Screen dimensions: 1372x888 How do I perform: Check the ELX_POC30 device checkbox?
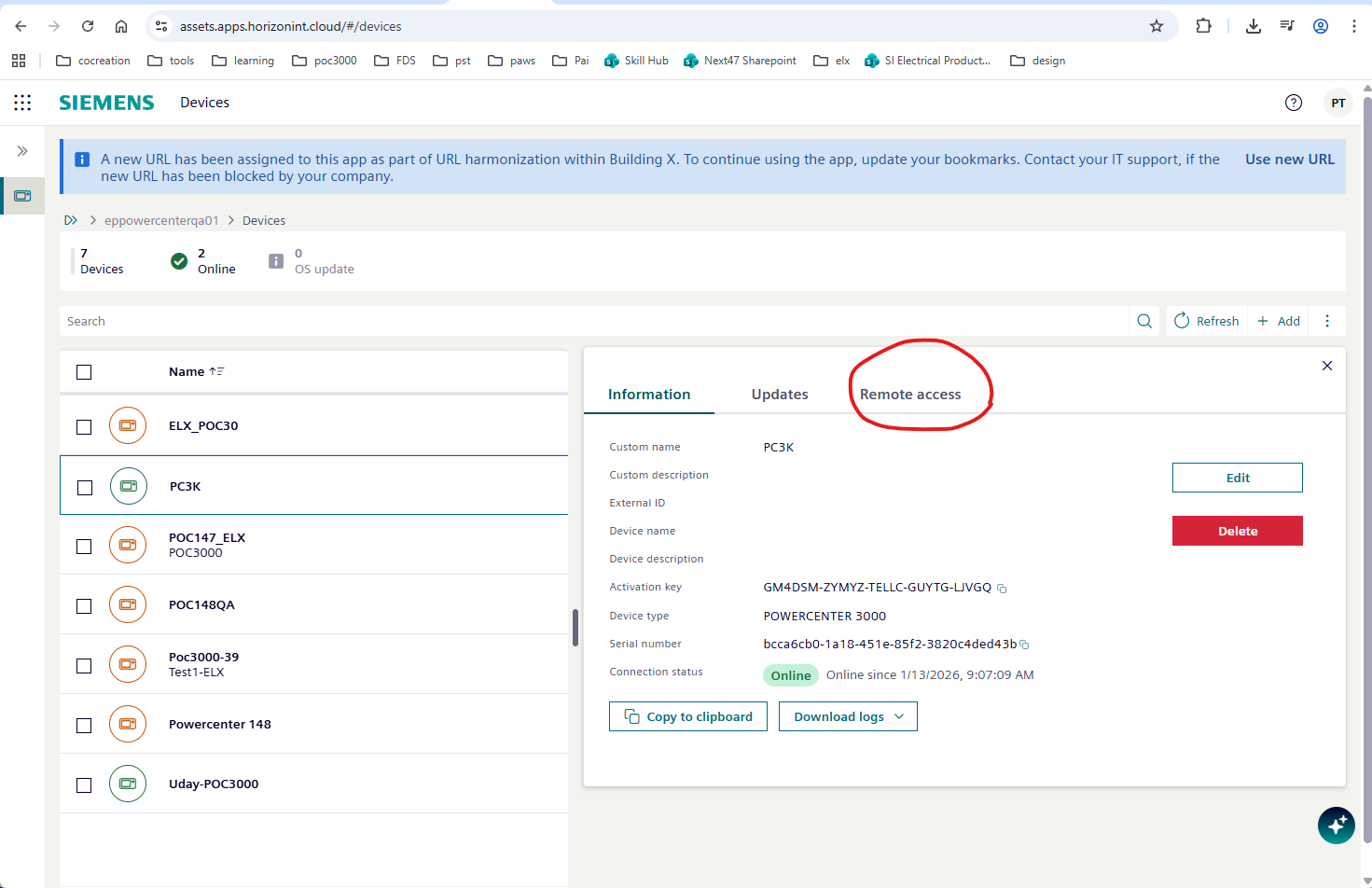pyautogui.click(x=84, y=426)
